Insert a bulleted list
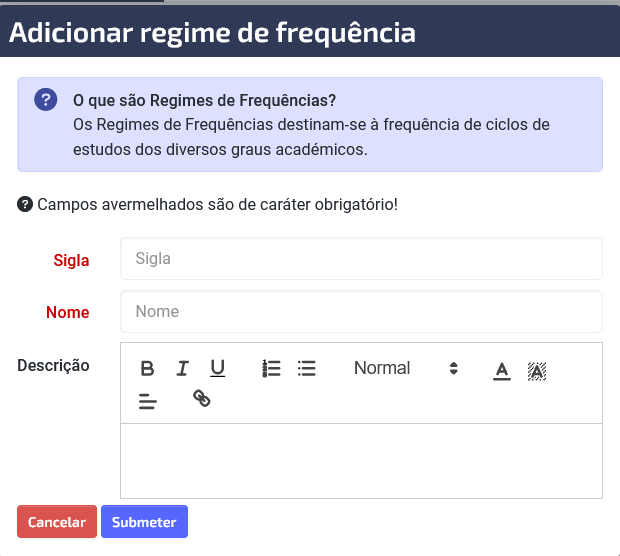Viewport: 620px width, 556px height. (x=306, y=369)
